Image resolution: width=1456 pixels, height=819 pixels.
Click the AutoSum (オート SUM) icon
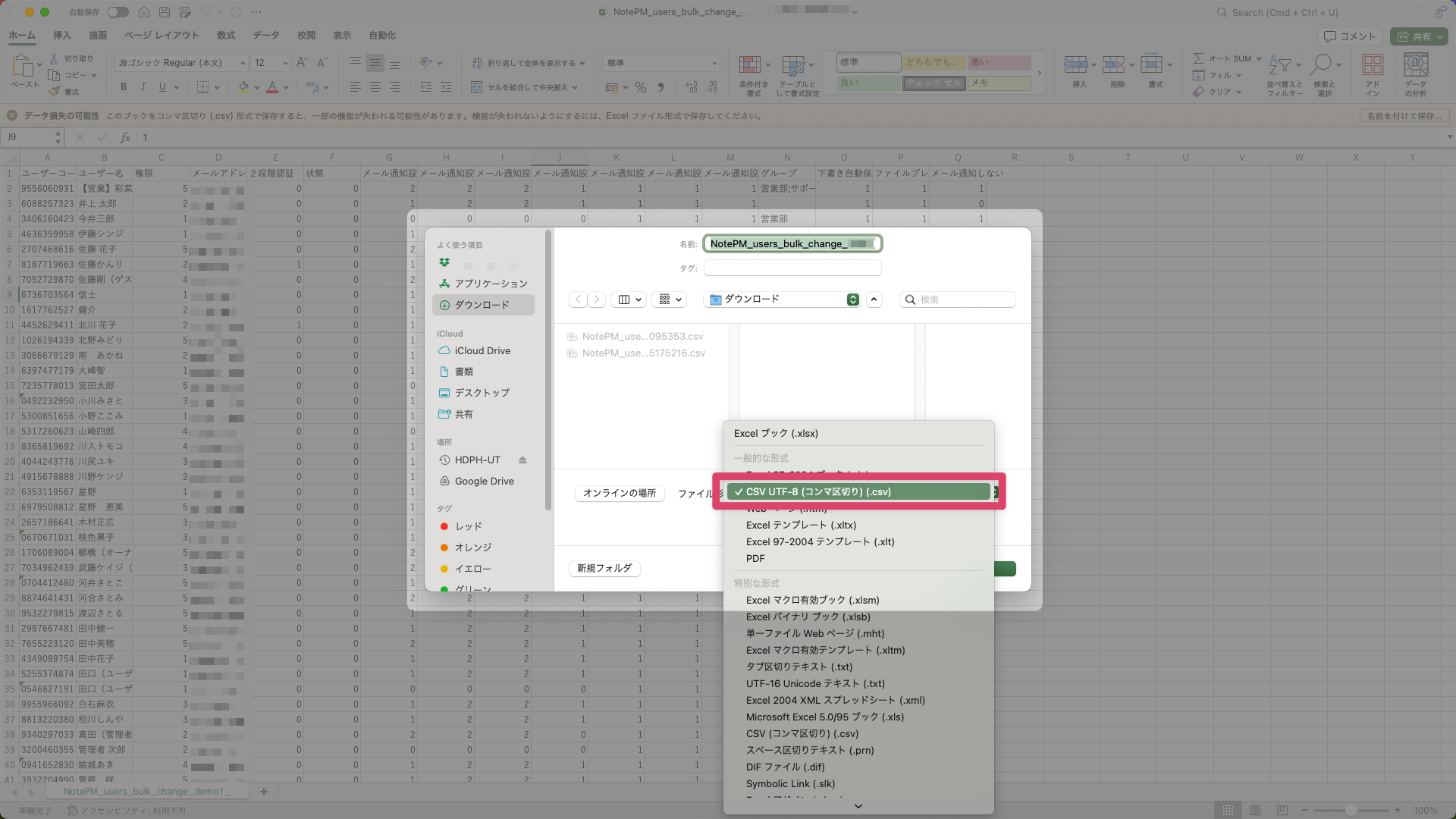point(1198,58)
